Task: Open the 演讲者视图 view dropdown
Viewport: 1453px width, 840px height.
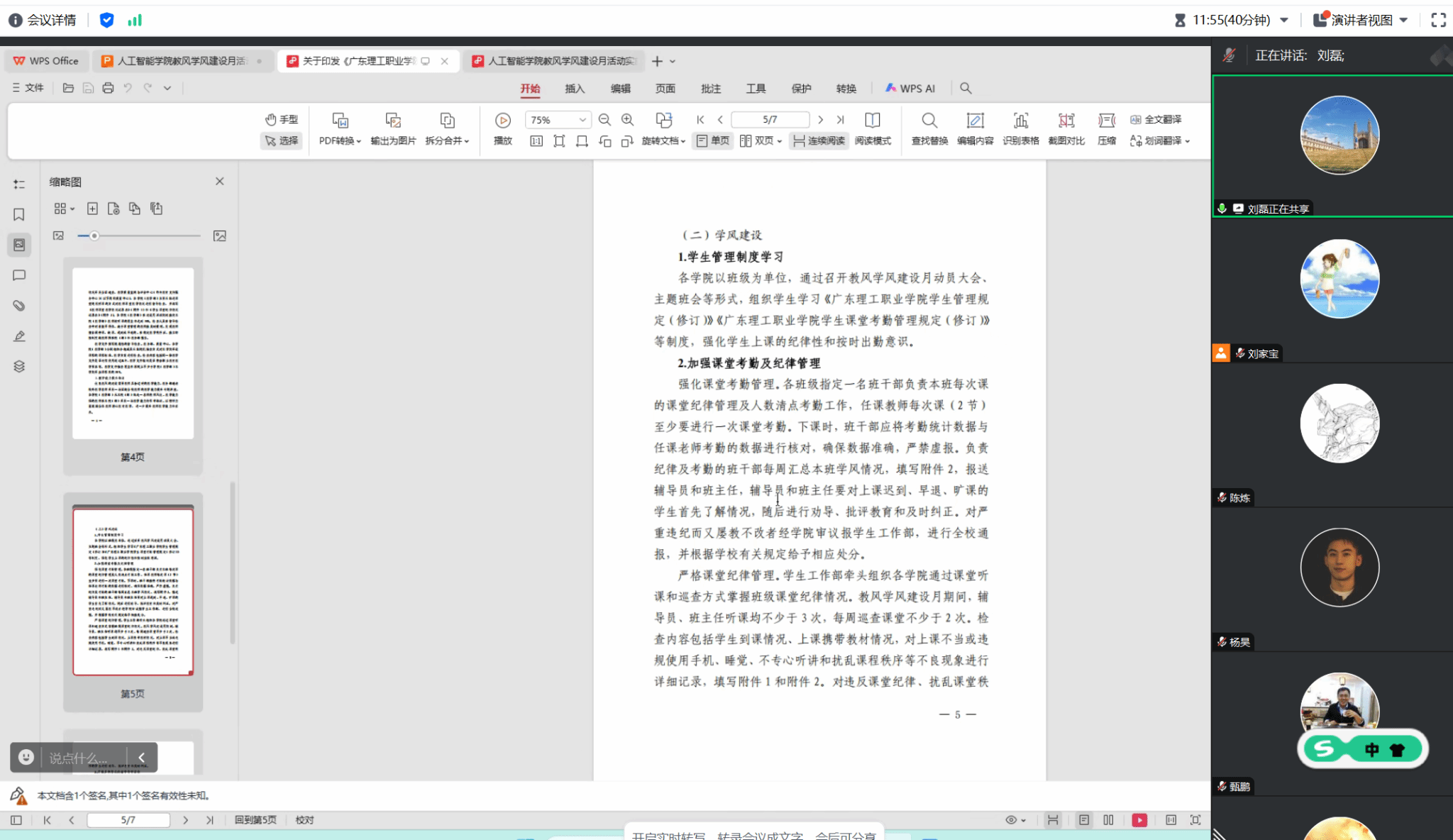Action: click(1403, 20)
